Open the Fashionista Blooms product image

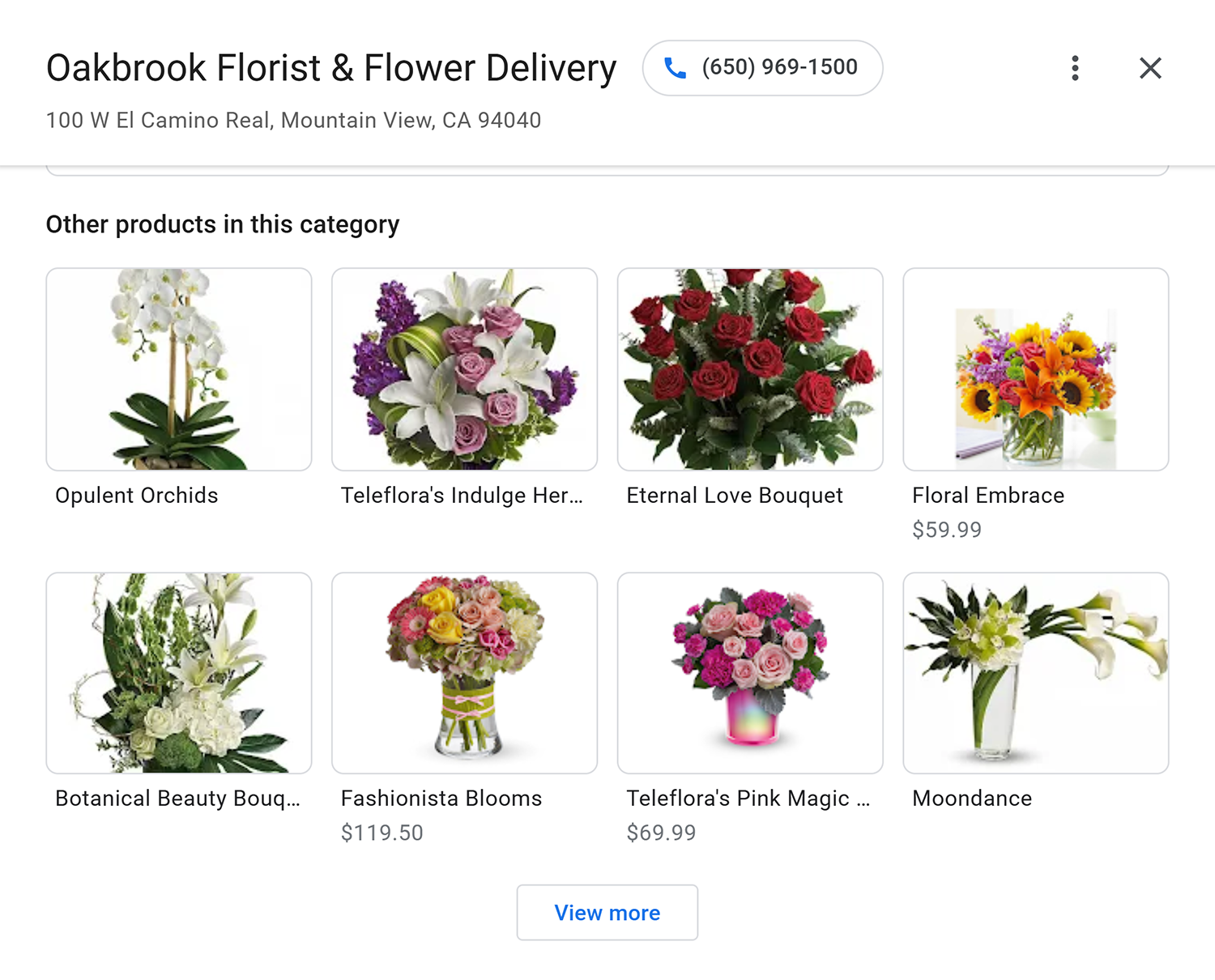(x=464, y=673)
